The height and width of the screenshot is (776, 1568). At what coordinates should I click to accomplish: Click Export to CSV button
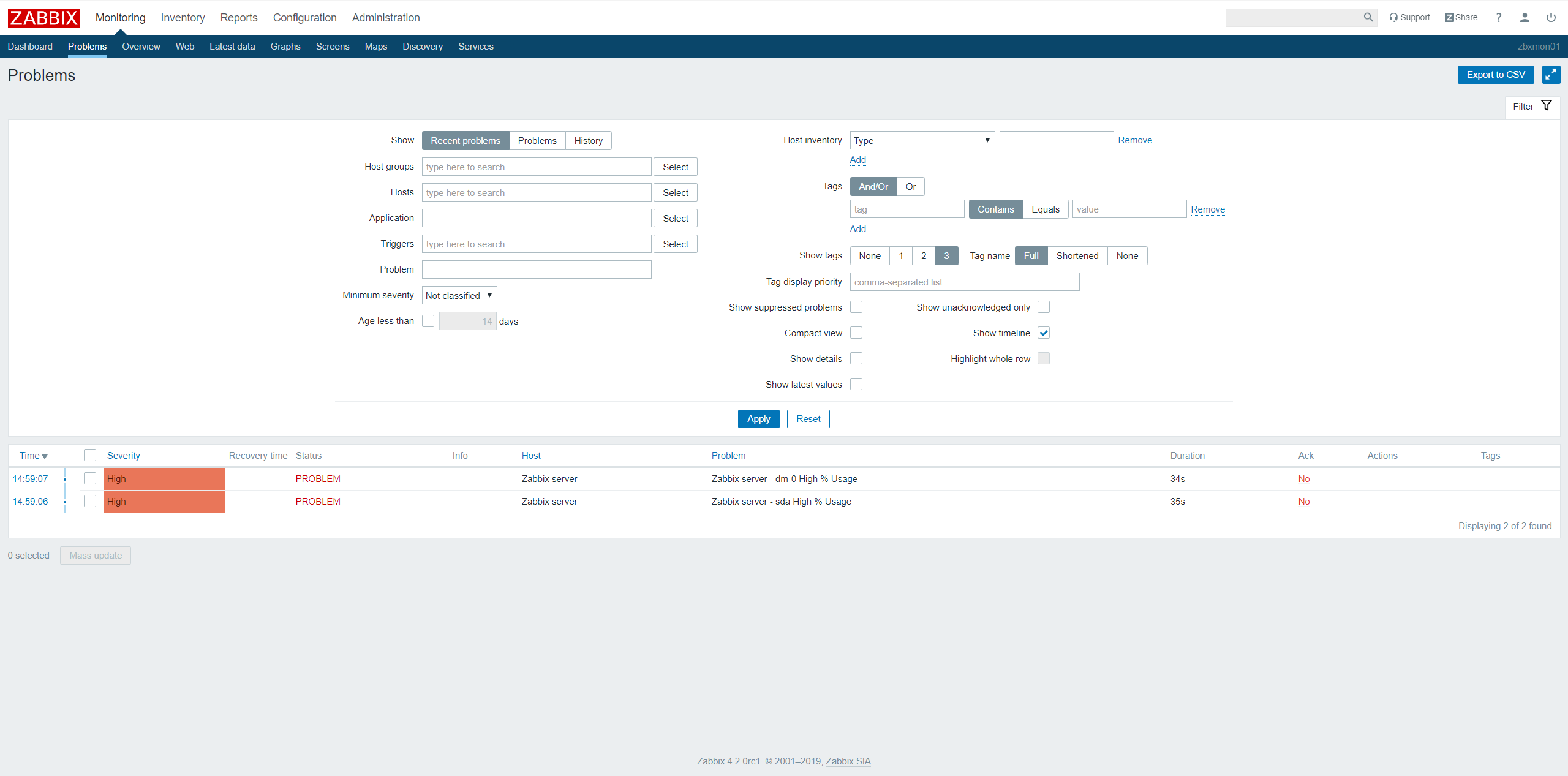(1496, 75)
